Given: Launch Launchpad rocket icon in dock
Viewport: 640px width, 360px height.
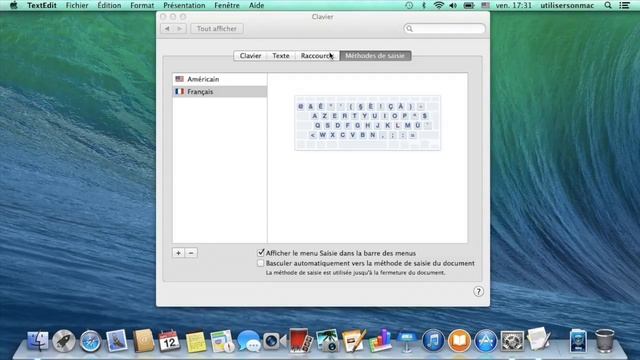Looking at the screenshot, I should pos(64,341).
